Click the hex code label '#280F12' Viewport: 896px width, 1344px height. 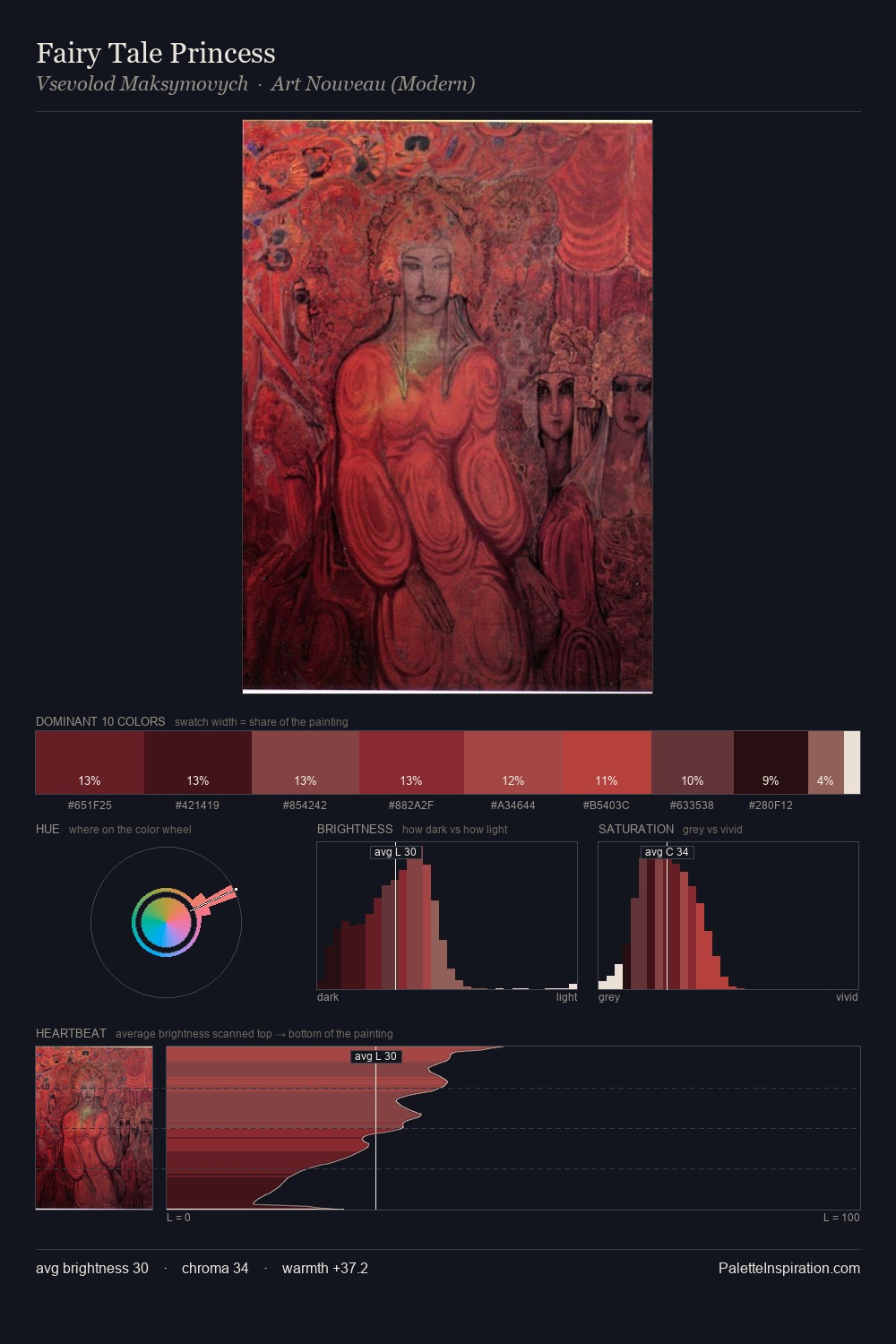[x=771, y=805]
